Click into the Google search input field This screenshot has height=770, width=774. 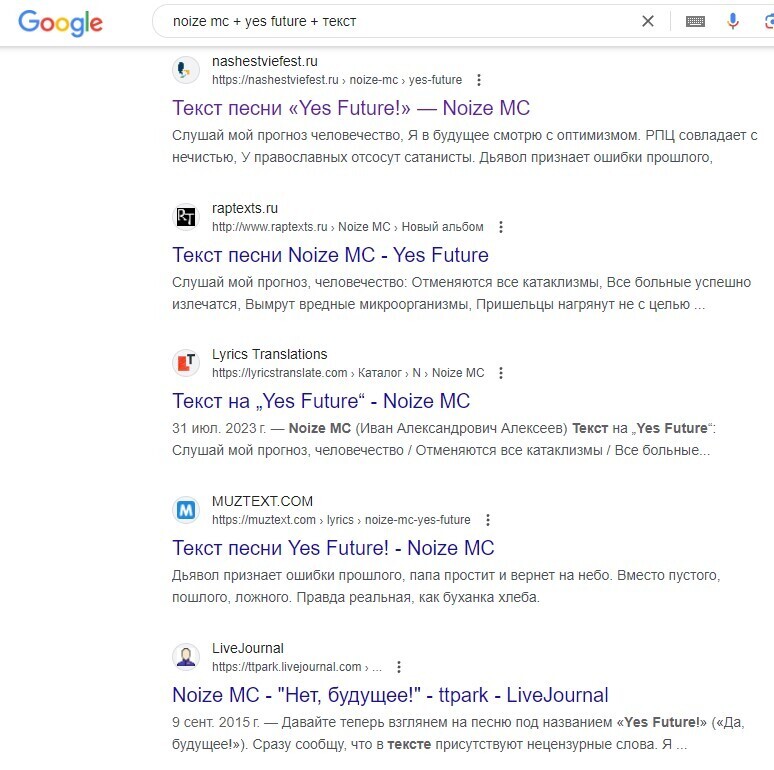click(x=400, y=21)
